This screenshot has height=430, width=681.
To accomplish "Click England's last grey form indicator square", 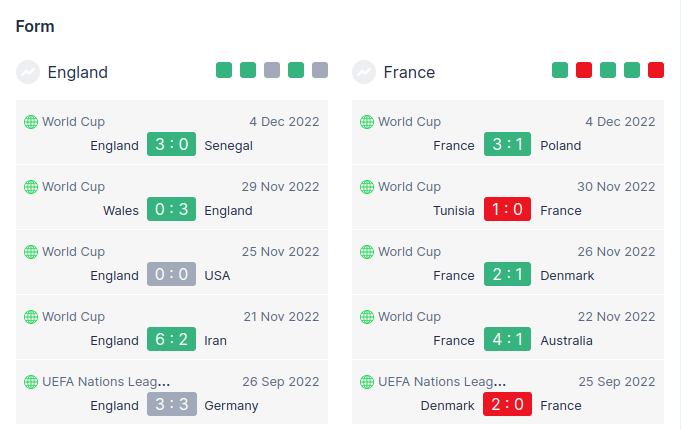I will coord(320,70).
